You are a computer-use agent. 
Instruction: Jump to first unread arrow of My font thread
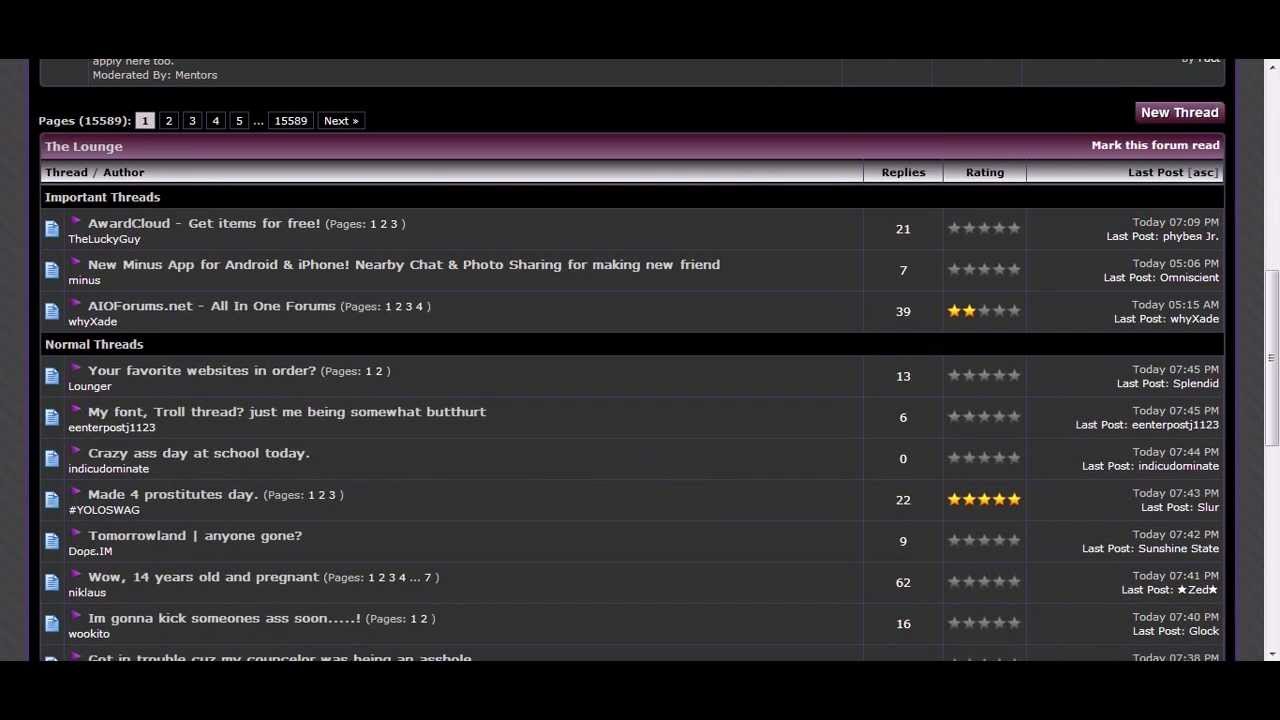pyautogui.click(x=76, y=409)
